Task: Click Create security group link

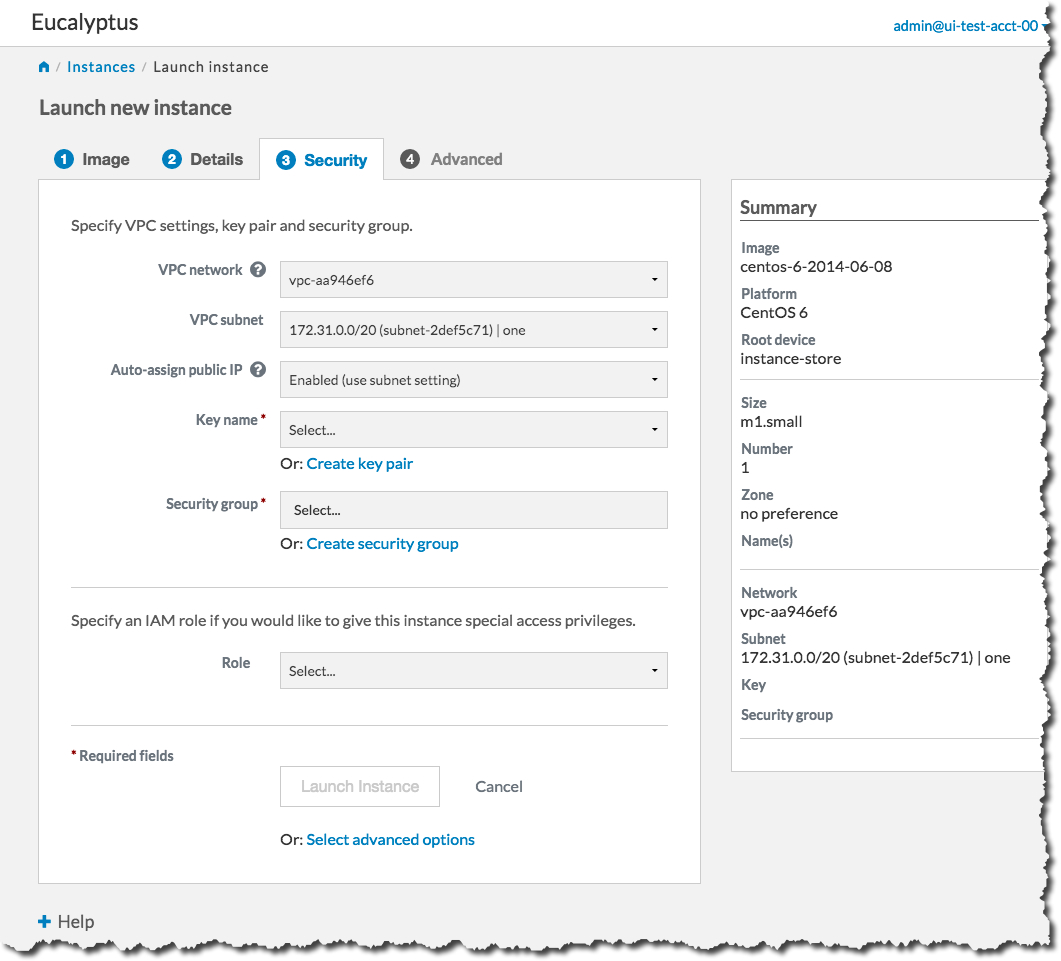Action: [382, 543]
